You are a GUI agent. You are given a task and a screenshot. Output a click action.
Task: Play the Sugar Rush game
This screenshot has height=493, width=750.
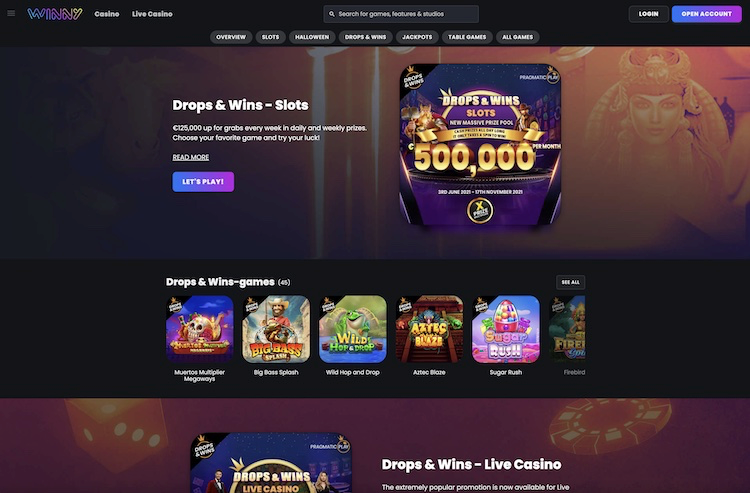[506, 329]
